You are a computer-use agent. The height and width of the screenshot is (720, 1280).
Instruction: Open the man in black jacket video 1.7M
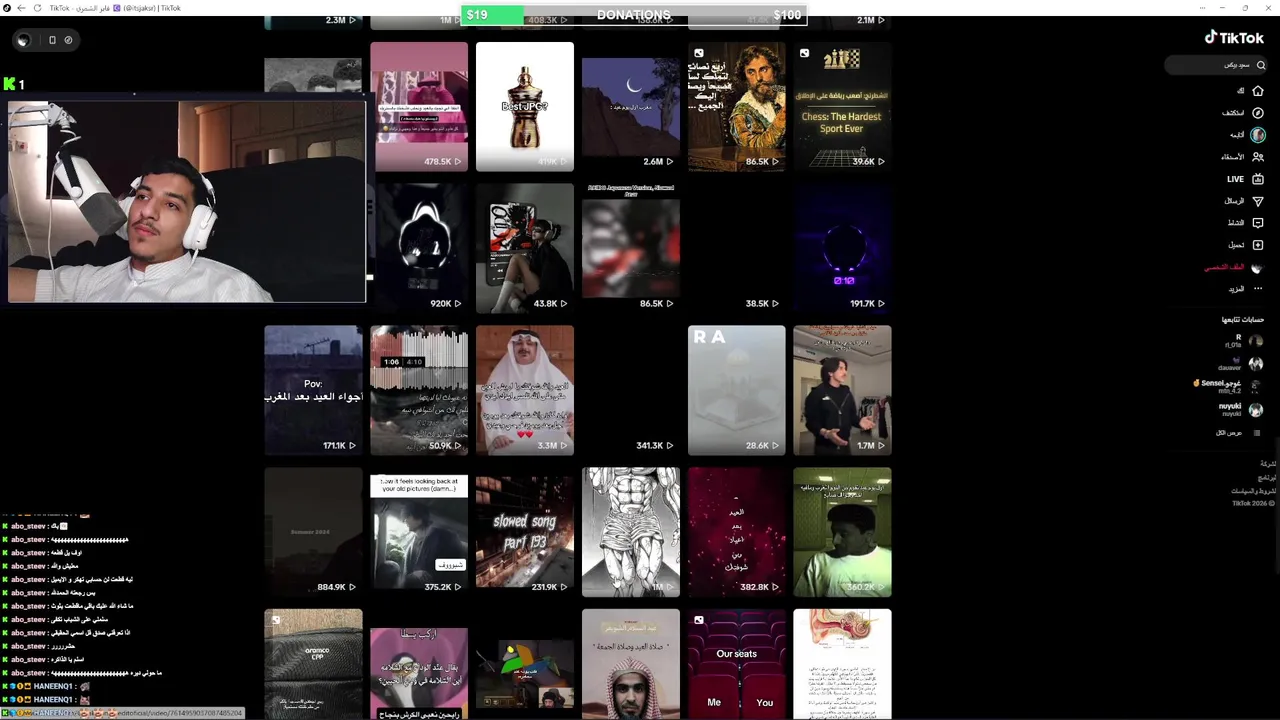pyautogui.click(x=842, y=390)
